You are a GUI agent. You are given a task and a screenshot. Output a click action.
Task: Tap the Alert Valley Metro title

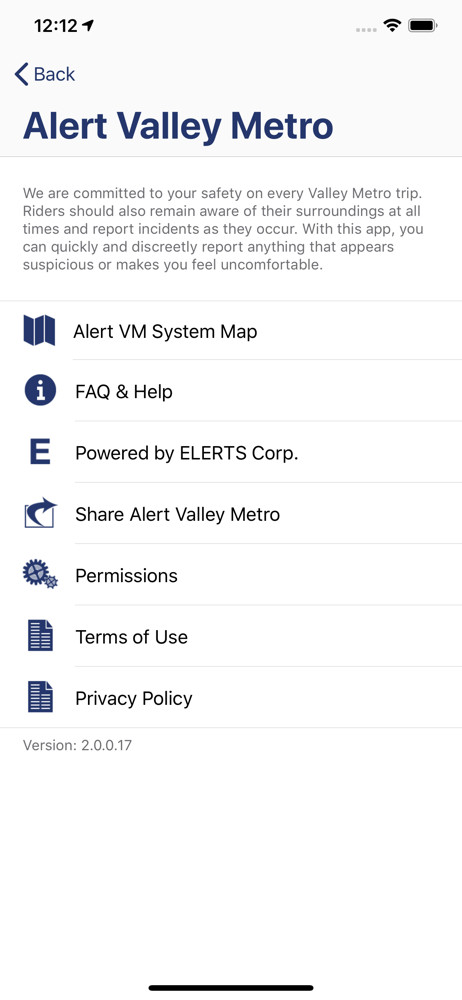[x=178, y=126]
